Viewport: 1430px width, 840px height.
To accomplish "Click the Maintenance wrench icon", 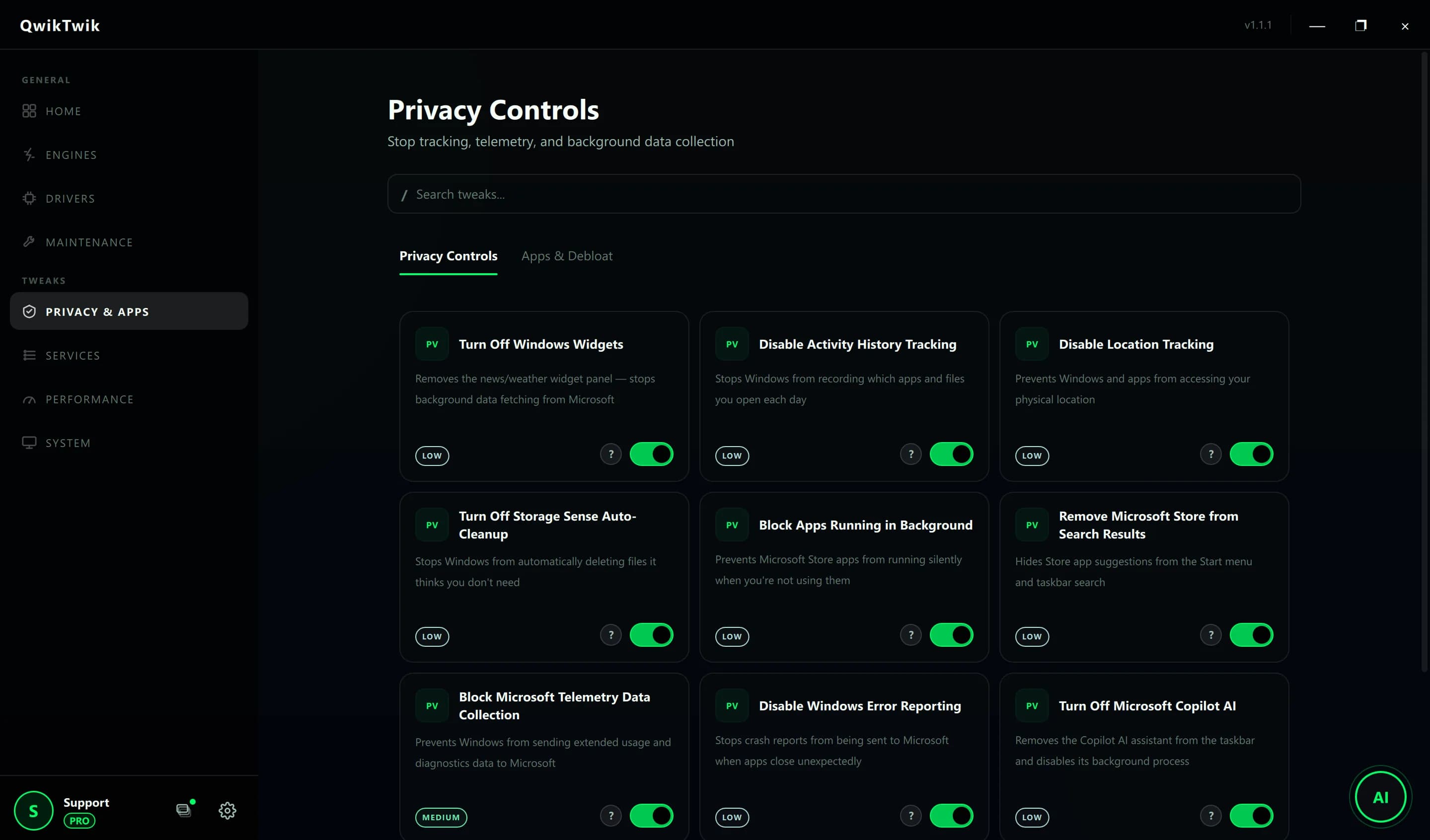I will tap(29, 242).
